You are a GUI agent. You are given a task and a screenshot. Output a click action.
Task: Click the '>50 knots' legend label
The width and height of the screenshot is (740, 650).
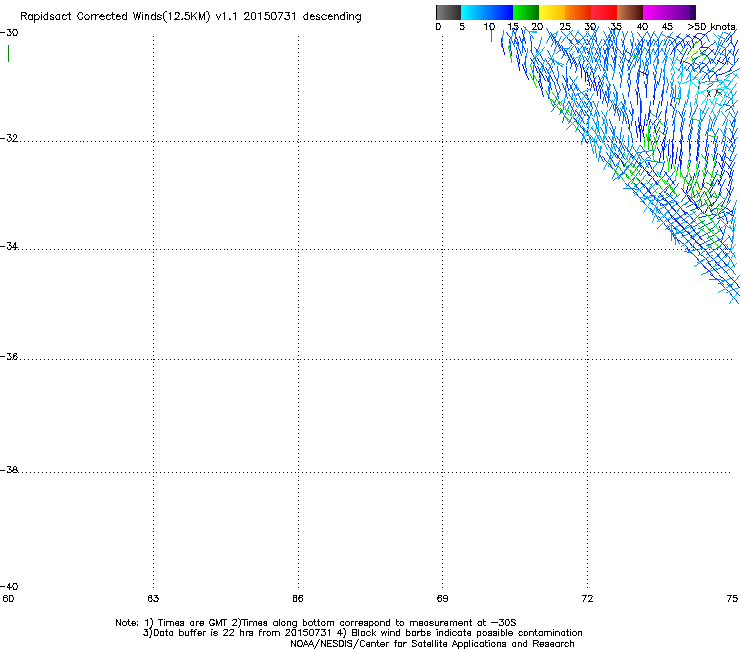711,27
